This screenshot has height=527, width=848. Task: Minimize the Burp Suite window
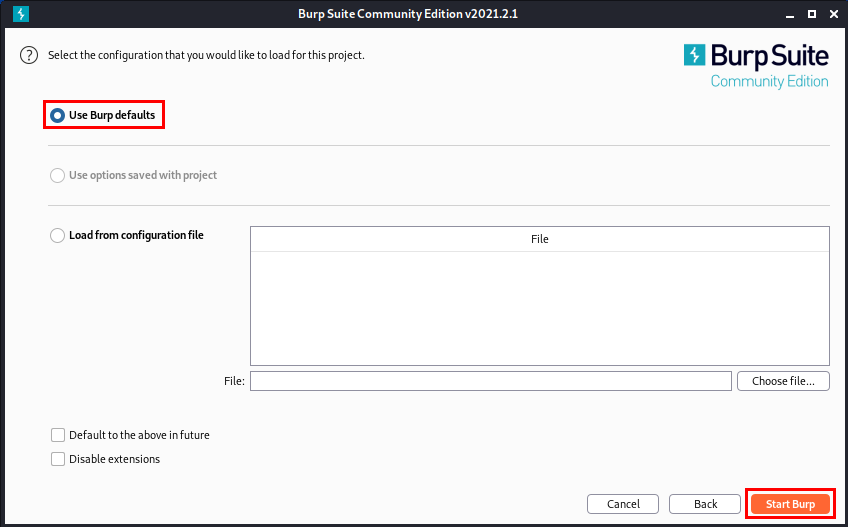pos(790,15)
